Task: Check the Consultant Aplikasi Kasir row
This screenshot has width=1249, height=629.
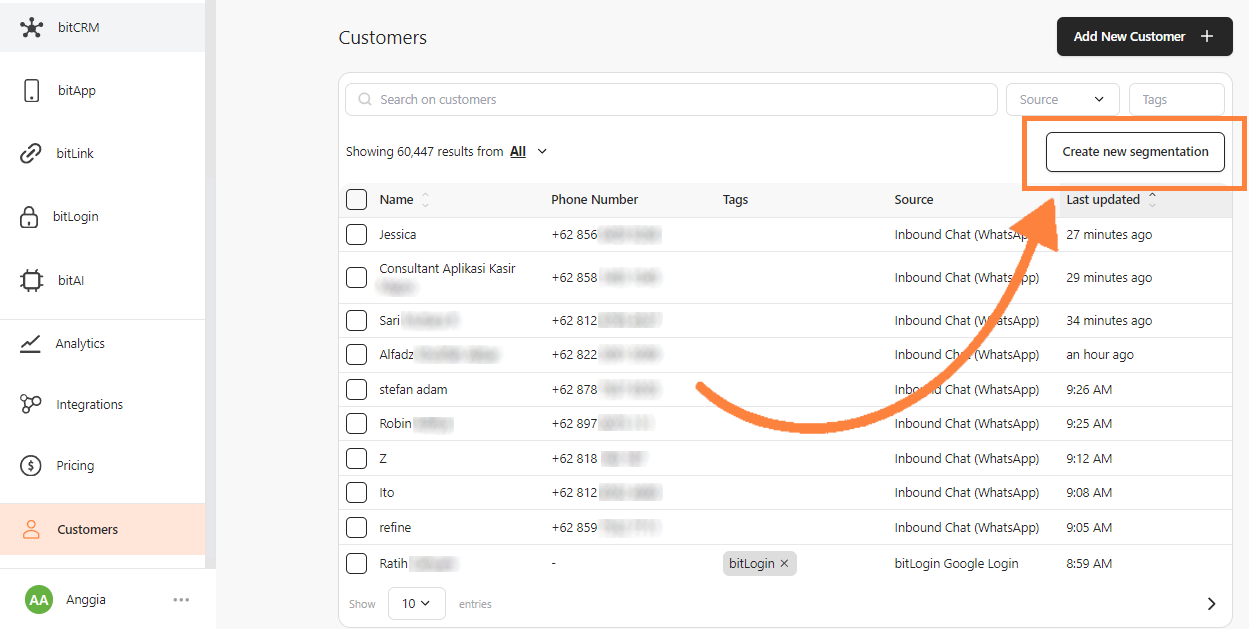Action: (356, 277)
